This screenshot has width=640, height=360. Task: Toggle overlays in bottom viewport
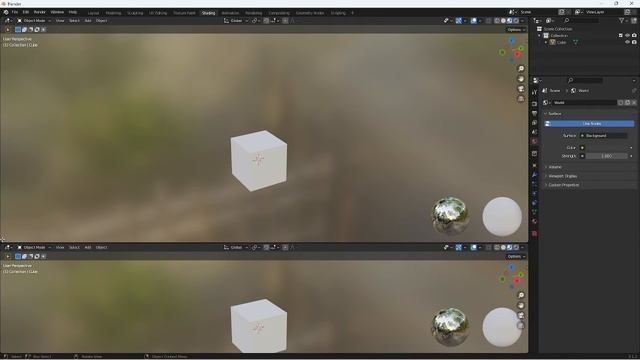click(473, 247)
